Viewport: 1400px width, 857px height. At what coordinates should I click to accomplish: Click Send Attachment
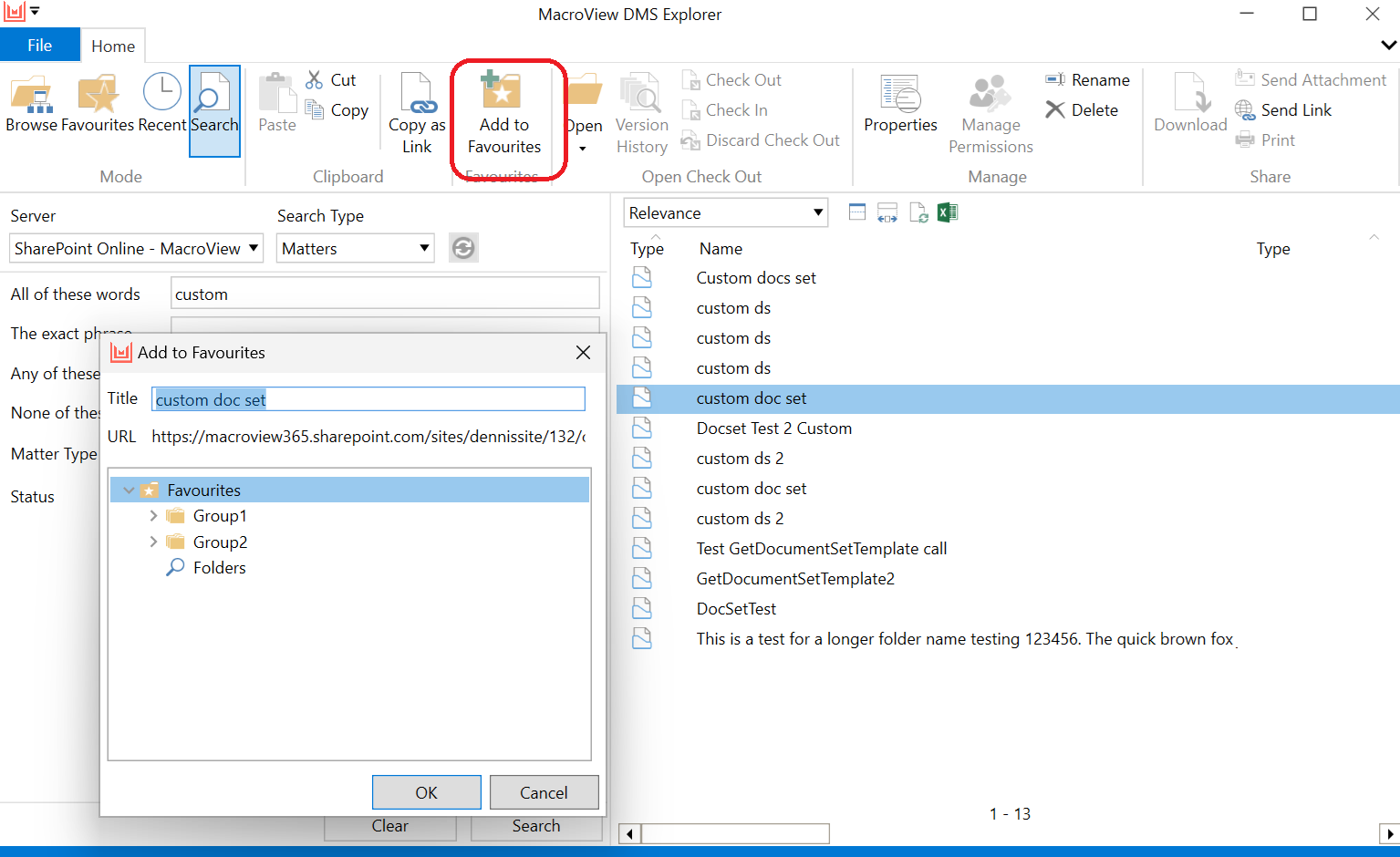(x=1311, y=80)
